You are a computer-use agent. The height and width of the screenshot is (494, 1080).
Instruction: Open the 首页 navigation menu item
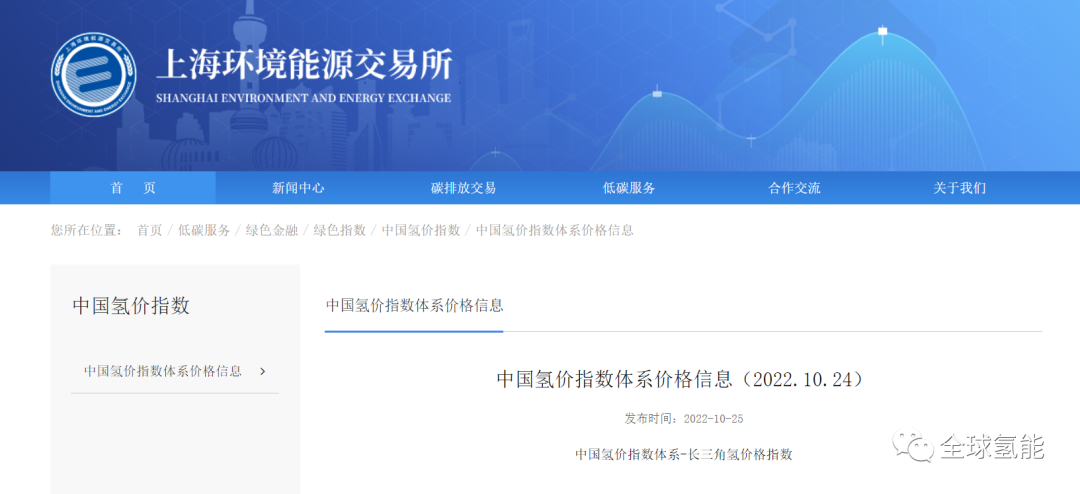(133, 188)
